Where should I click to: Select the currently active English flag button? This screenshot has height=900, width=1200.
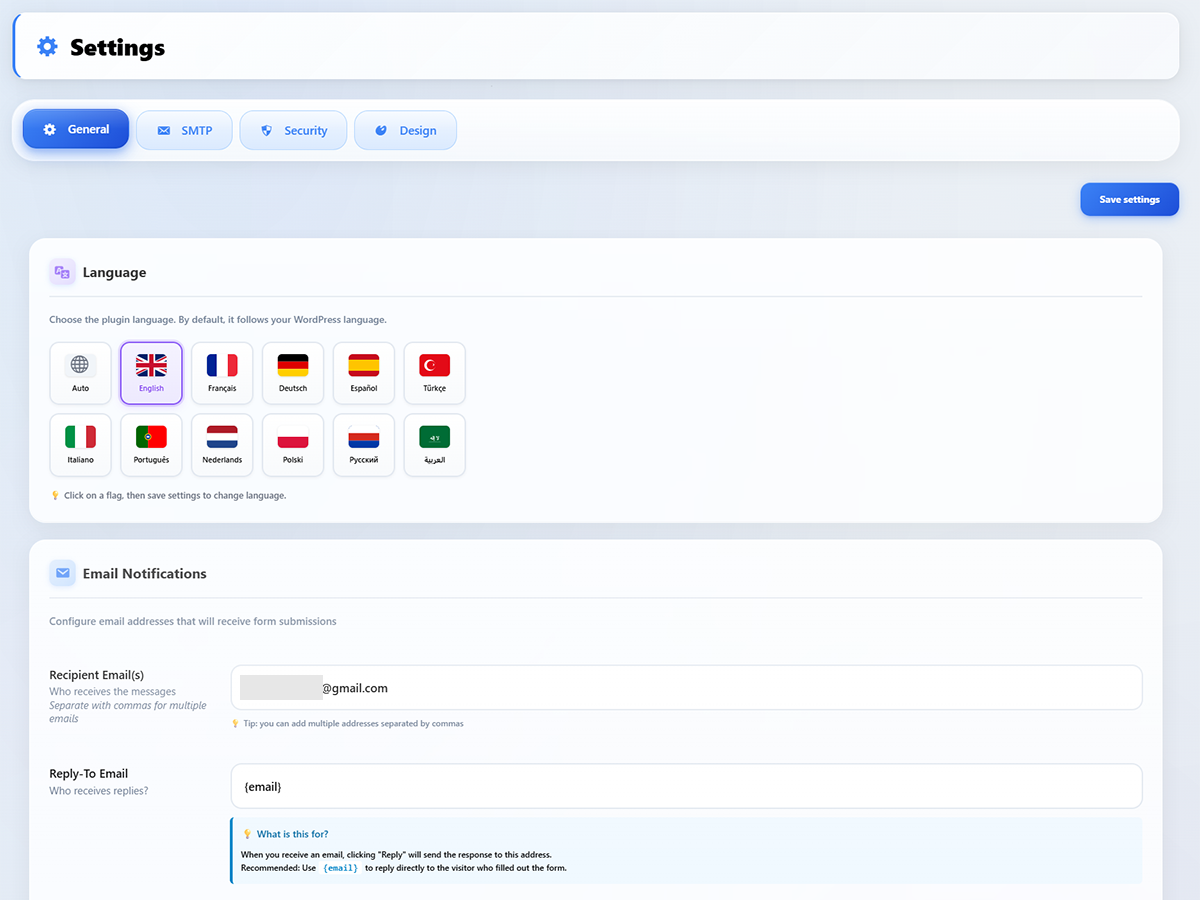coord(151,373)
